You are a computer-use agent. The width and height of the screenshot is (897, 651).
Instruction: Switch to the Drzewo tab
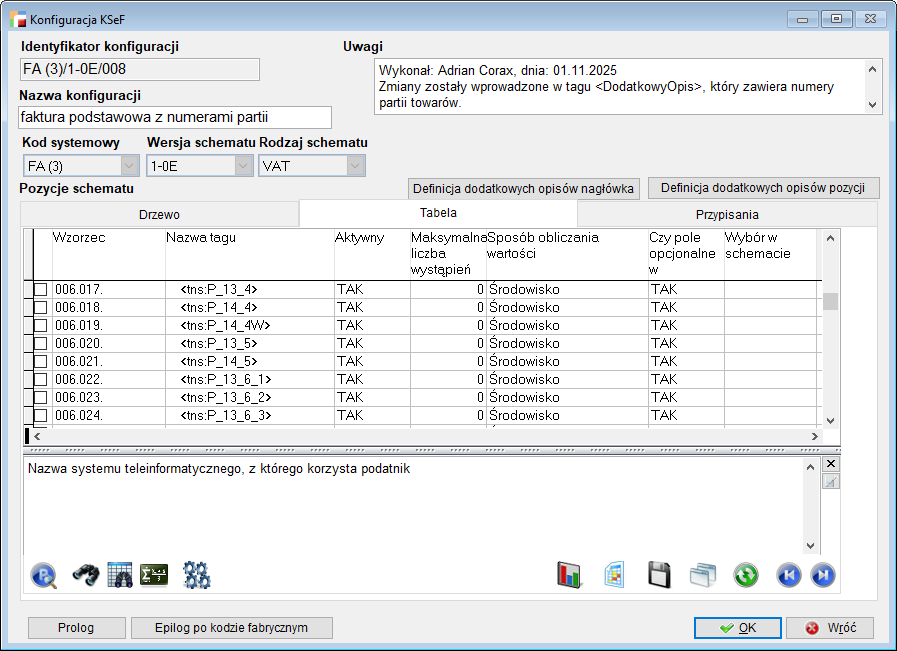(159, 214)
